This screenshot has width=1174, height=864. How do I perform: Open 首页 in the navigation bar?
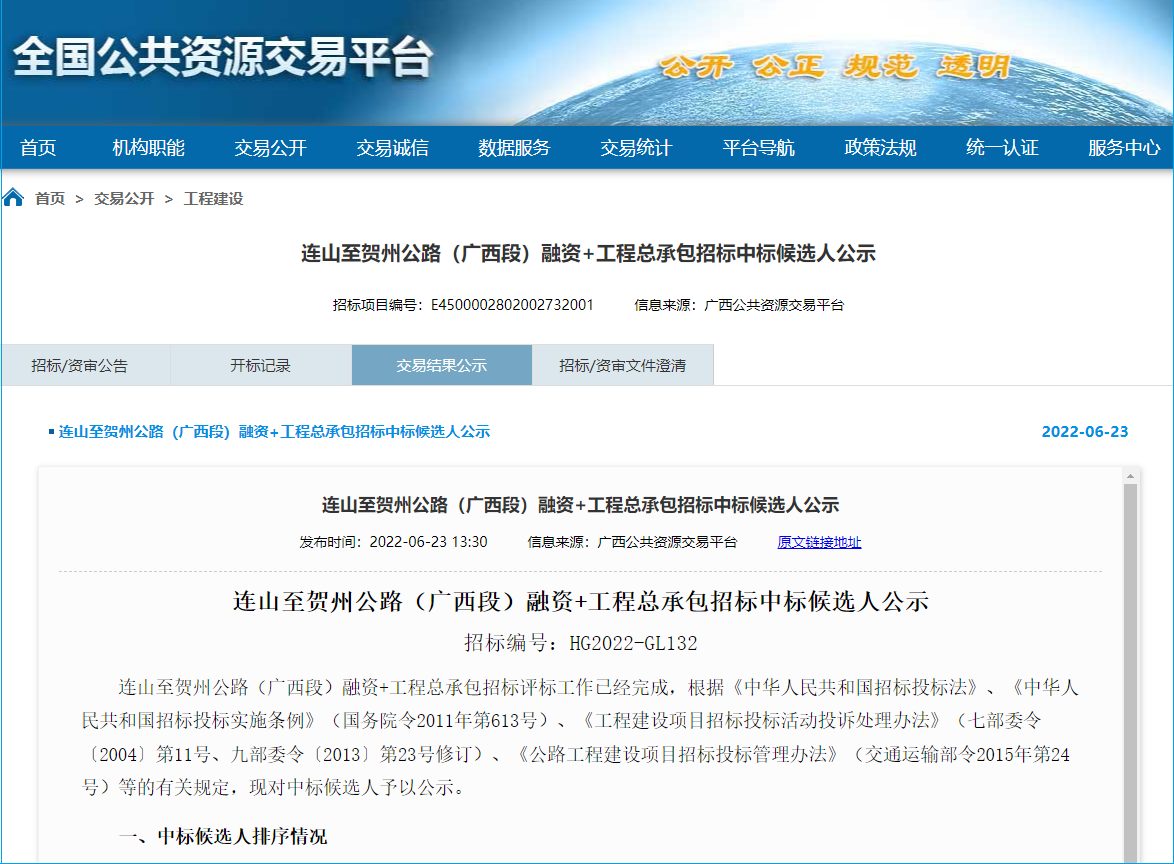coord(38,148)
